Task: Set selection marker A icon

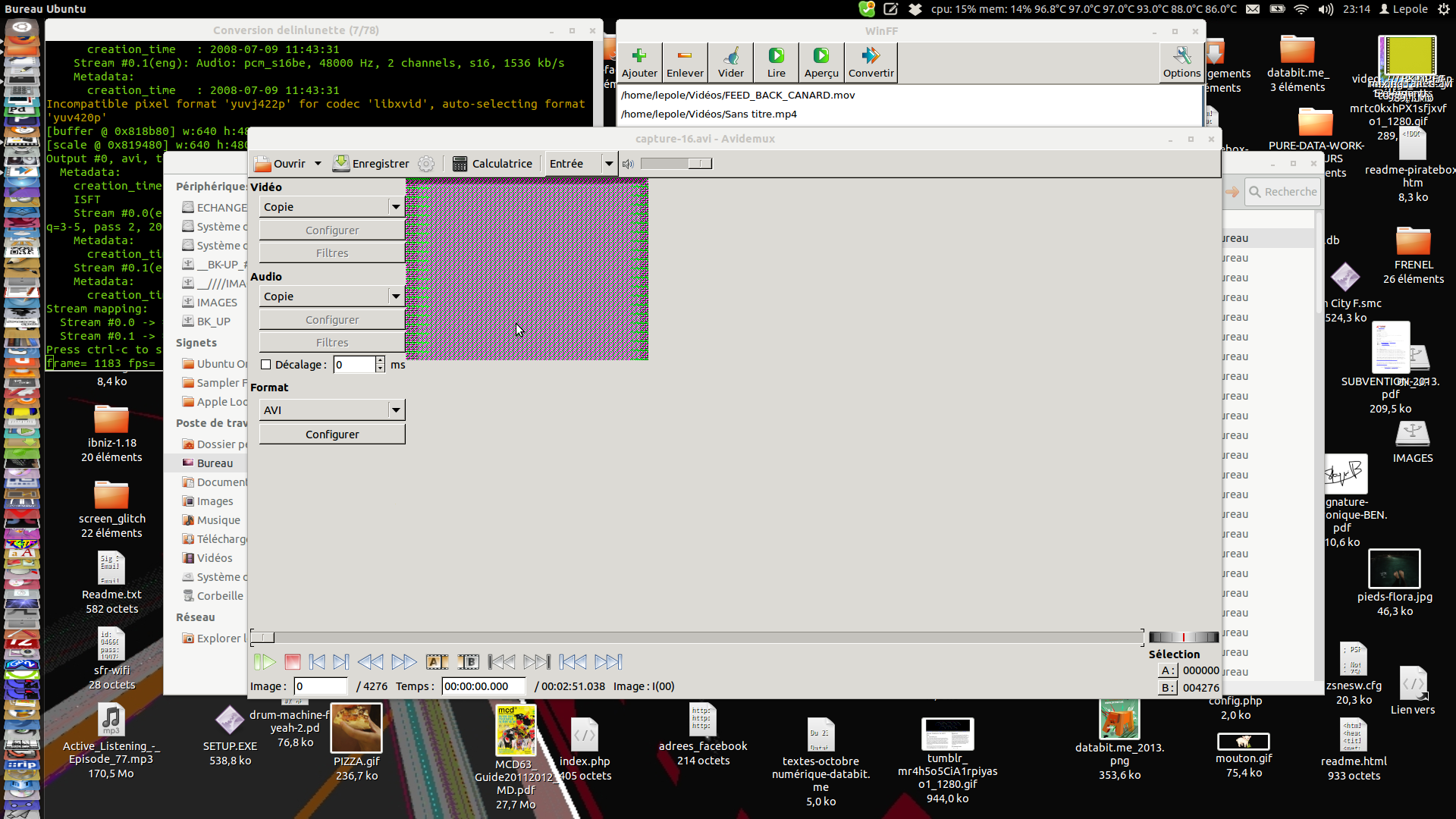Action: 436,662
